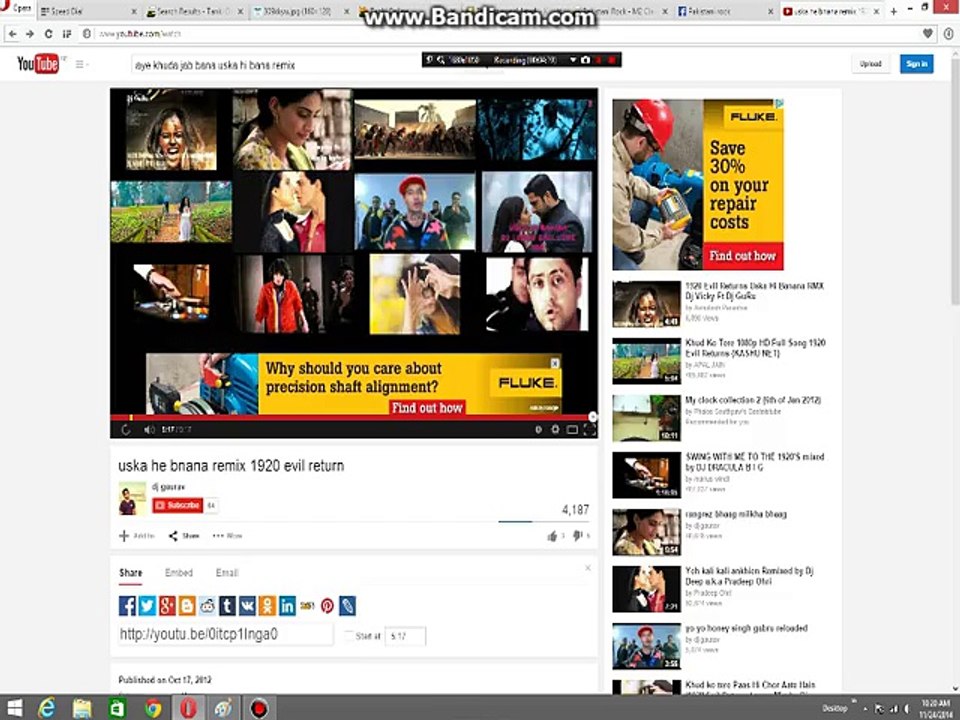The width and height of the screenshot is (960, 720).
Task: Open video player settings gear
Action: coord(555,430)
